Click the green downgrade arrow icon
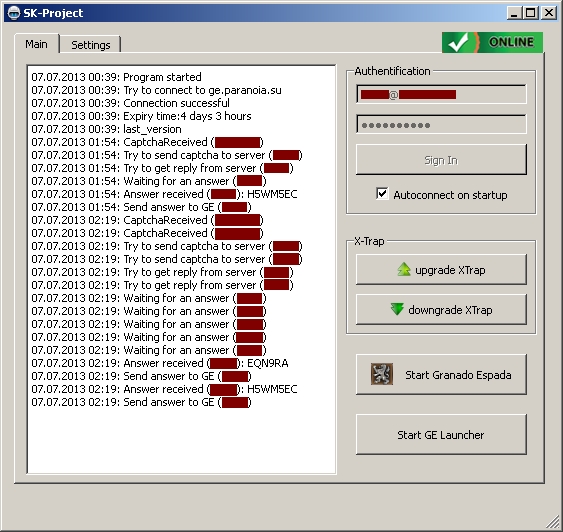The width and height of the screenshot is (563, 532). coord(397,309)
